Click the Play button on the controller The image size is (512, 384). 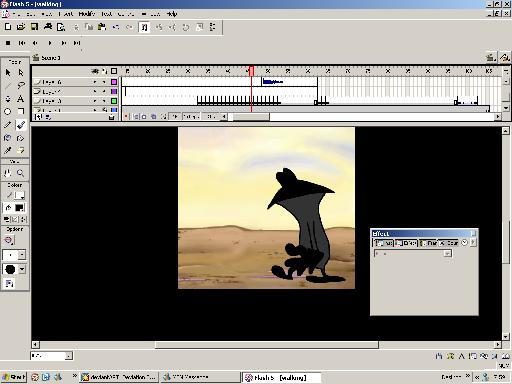point(50,43)
